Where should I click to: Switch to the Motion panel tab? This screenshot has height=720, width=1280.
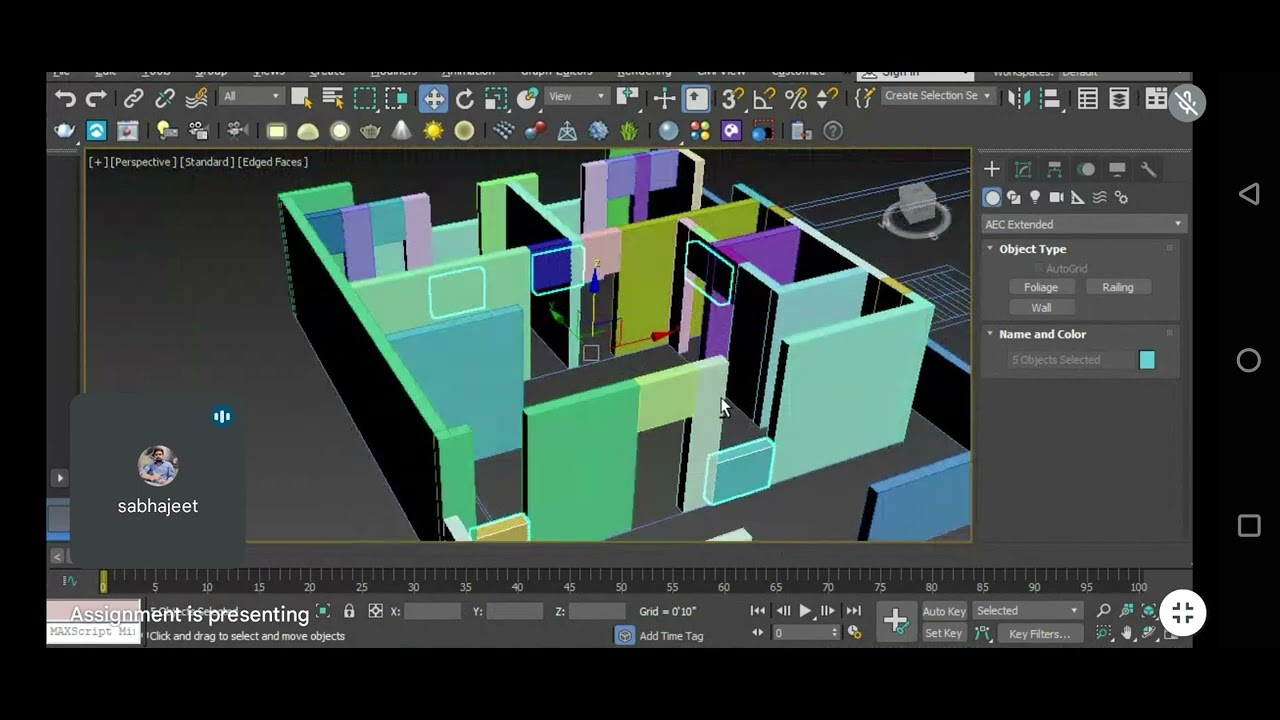(x=1086, y=169)
